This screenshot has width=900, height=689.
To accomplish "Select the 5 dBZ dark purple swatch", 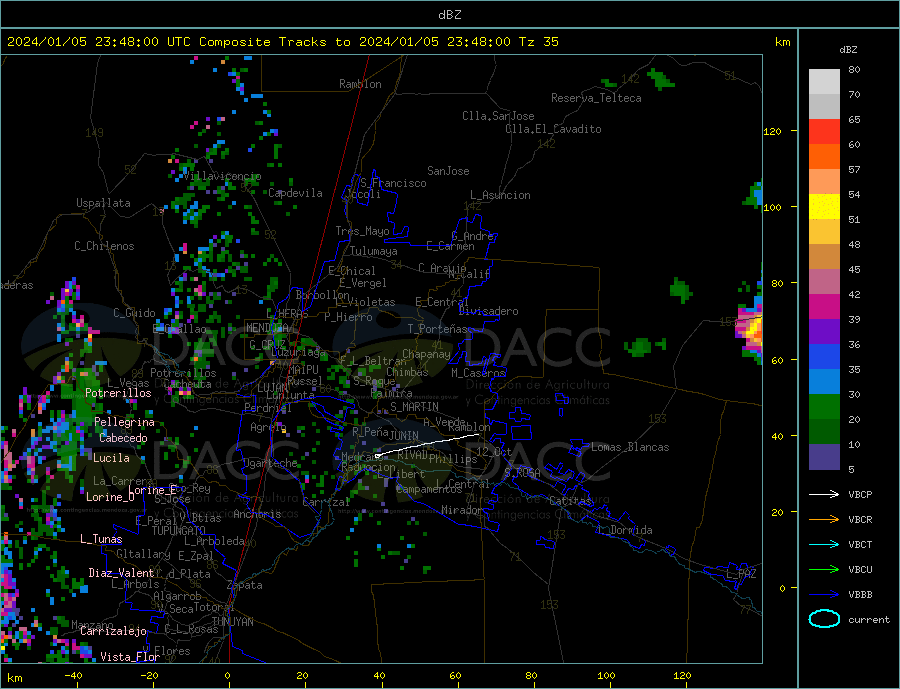I will click(x=824, y=457).
